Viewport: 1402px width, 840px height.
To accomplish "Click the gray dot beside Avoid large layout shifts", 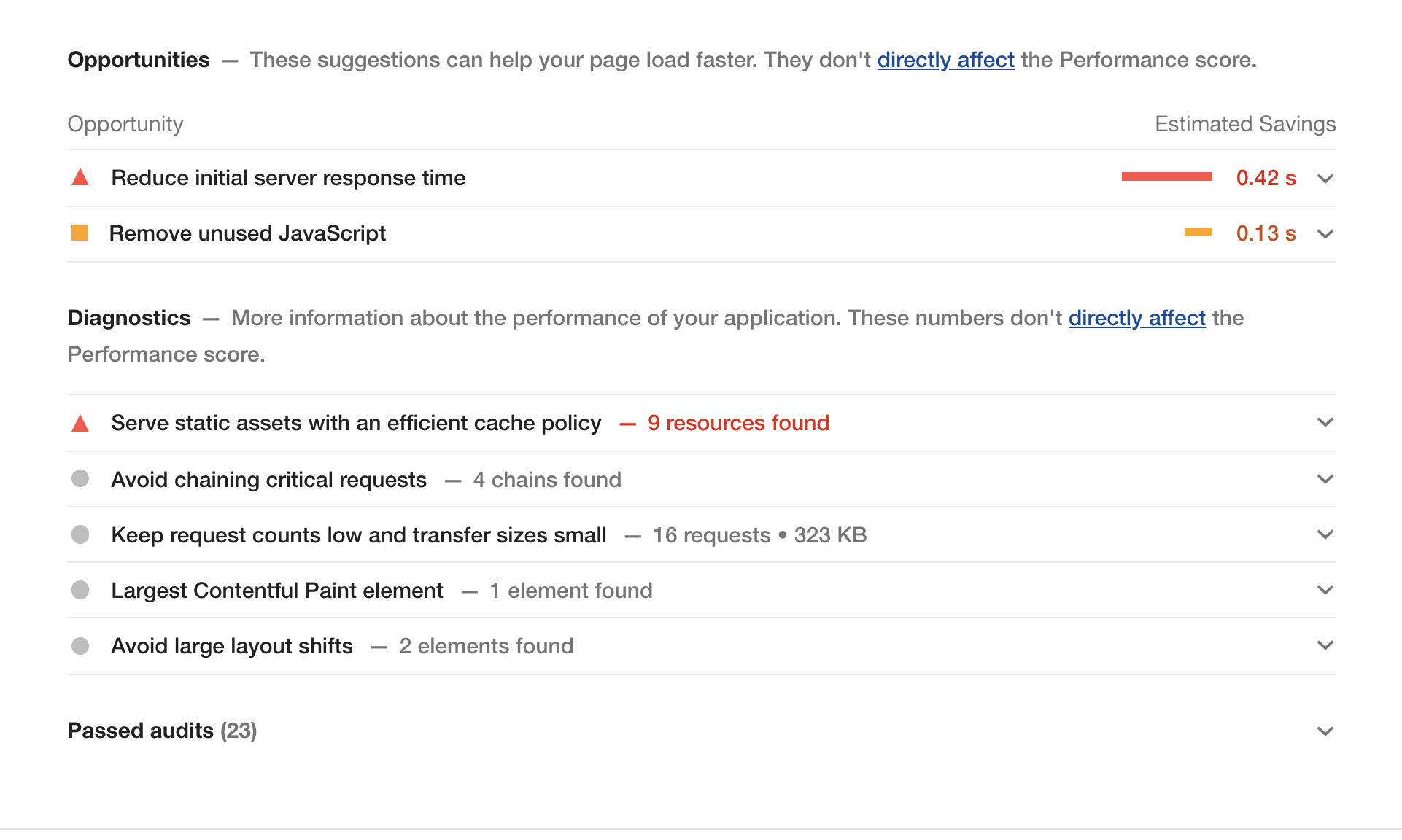I will pos(80,646).
